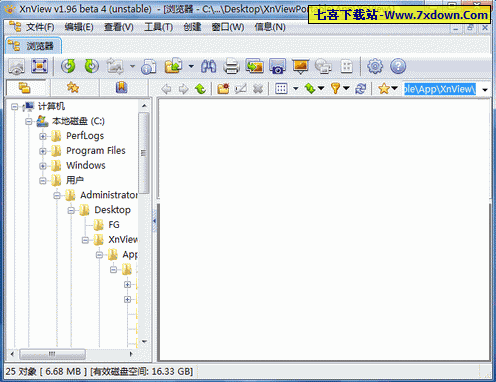The height and width of the screenshot is (382, 496).
Task: Open the 查看(V) menu
Action: click(x=119, y=27)
